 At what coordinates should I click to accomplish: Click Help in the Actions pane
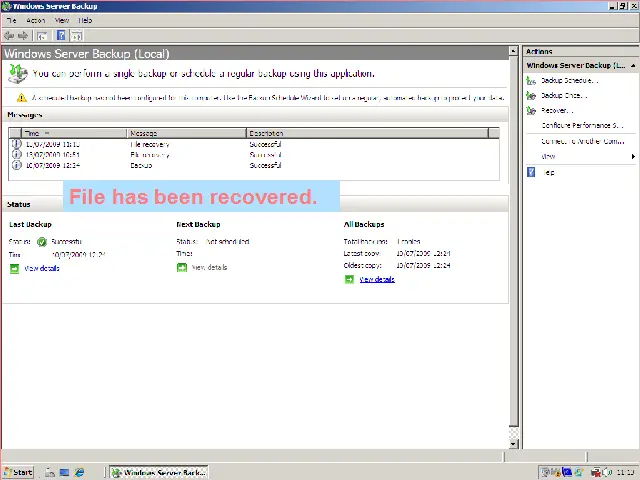pyautogui.click(x=549, y=172)
